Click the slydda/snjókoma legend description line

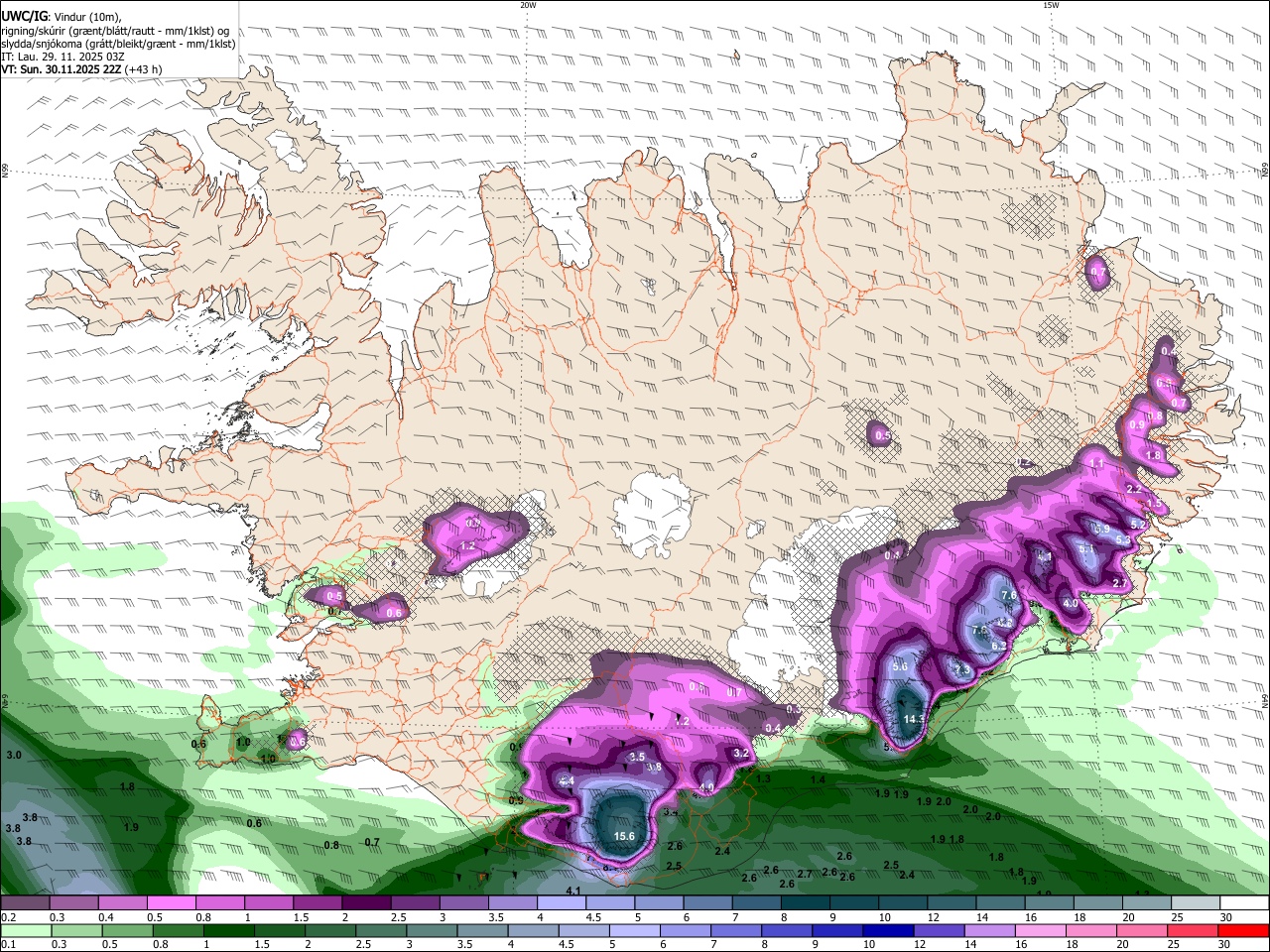[119, 44]
